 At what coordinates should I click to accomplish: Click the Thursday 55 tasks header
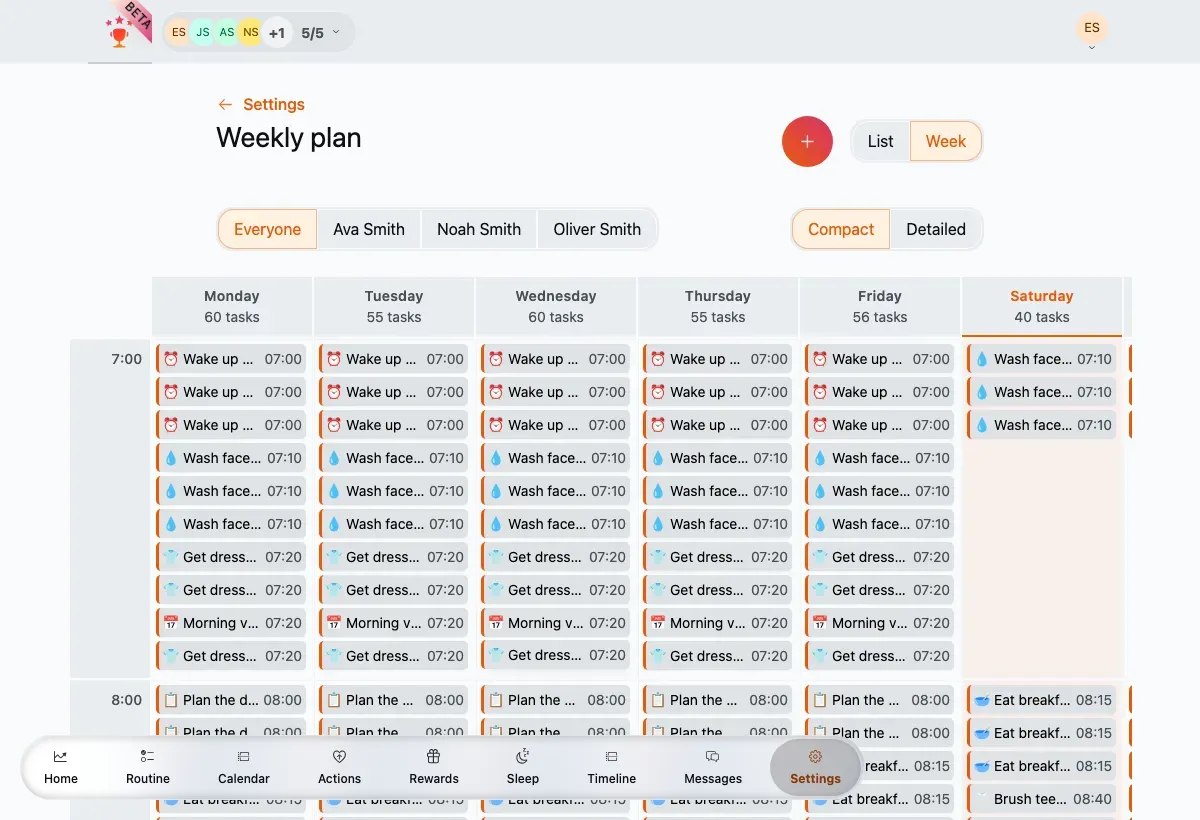(x=718, y=306)
